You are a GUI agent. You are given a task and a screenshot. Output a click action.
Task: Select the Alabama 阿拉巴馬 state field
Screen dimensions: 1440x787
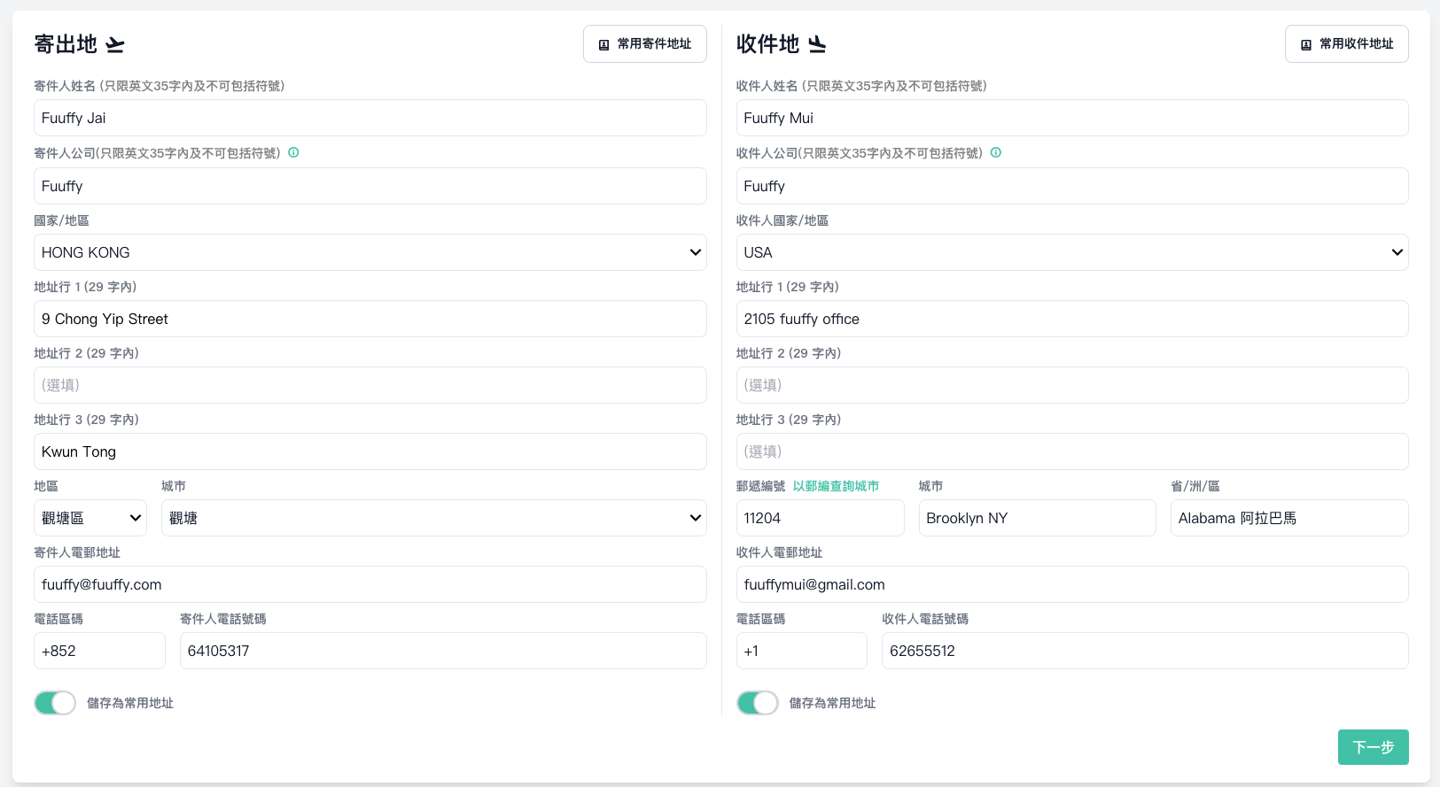tap(1289, 518)
